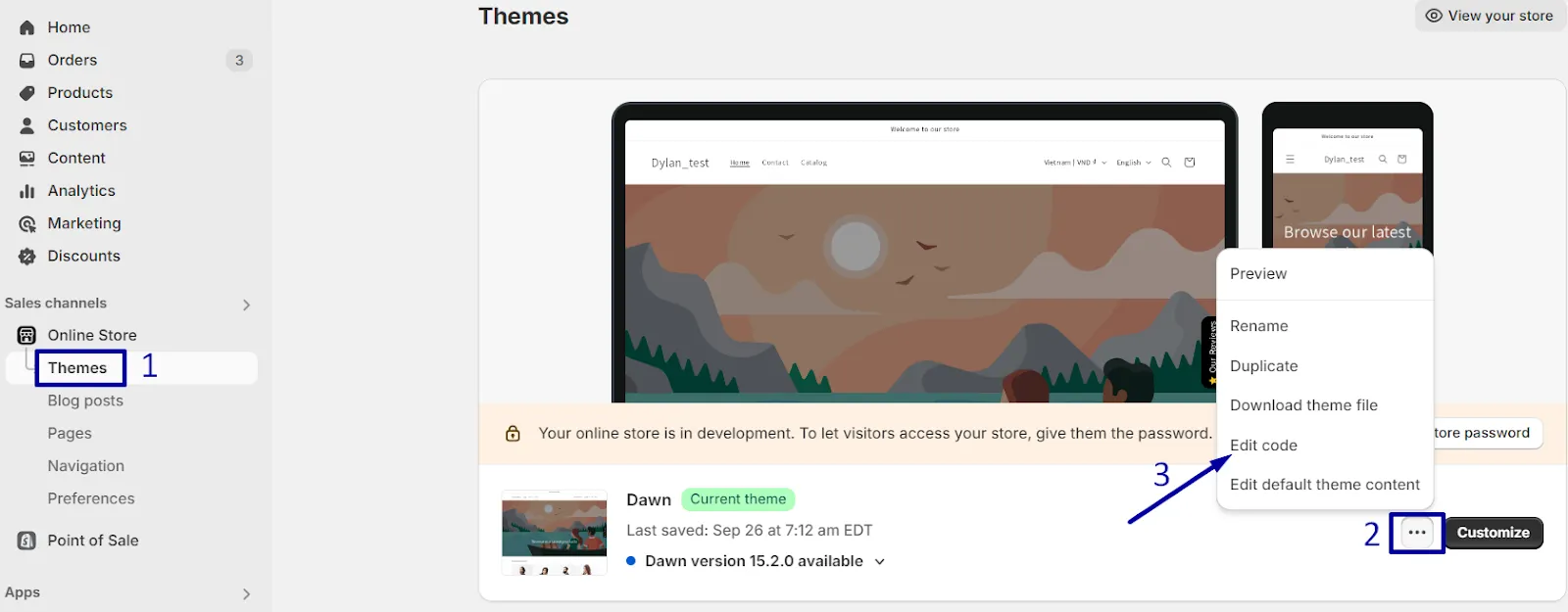Click the Dawn theme name
Image resolution: width=1568 pixels, height=612 pixels.
pos(649,500)
